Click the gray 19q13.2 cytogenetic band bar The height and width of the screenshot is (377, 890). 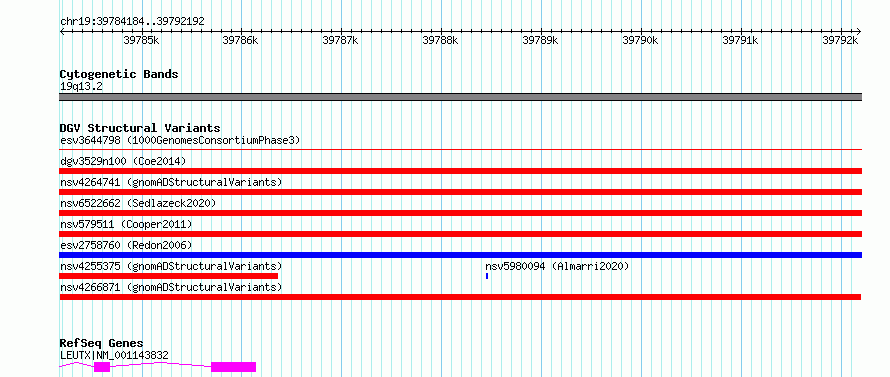point(460,97)
